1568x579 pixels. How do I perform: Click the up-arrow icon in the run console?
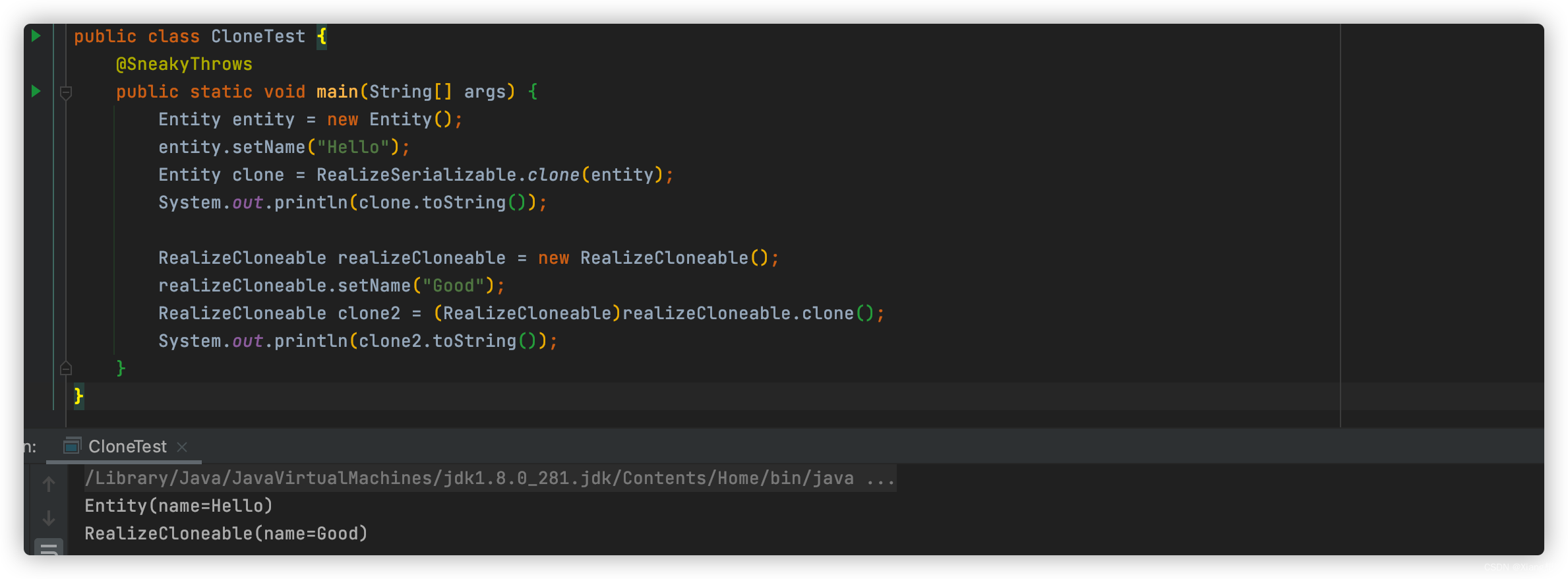[49, 484]
